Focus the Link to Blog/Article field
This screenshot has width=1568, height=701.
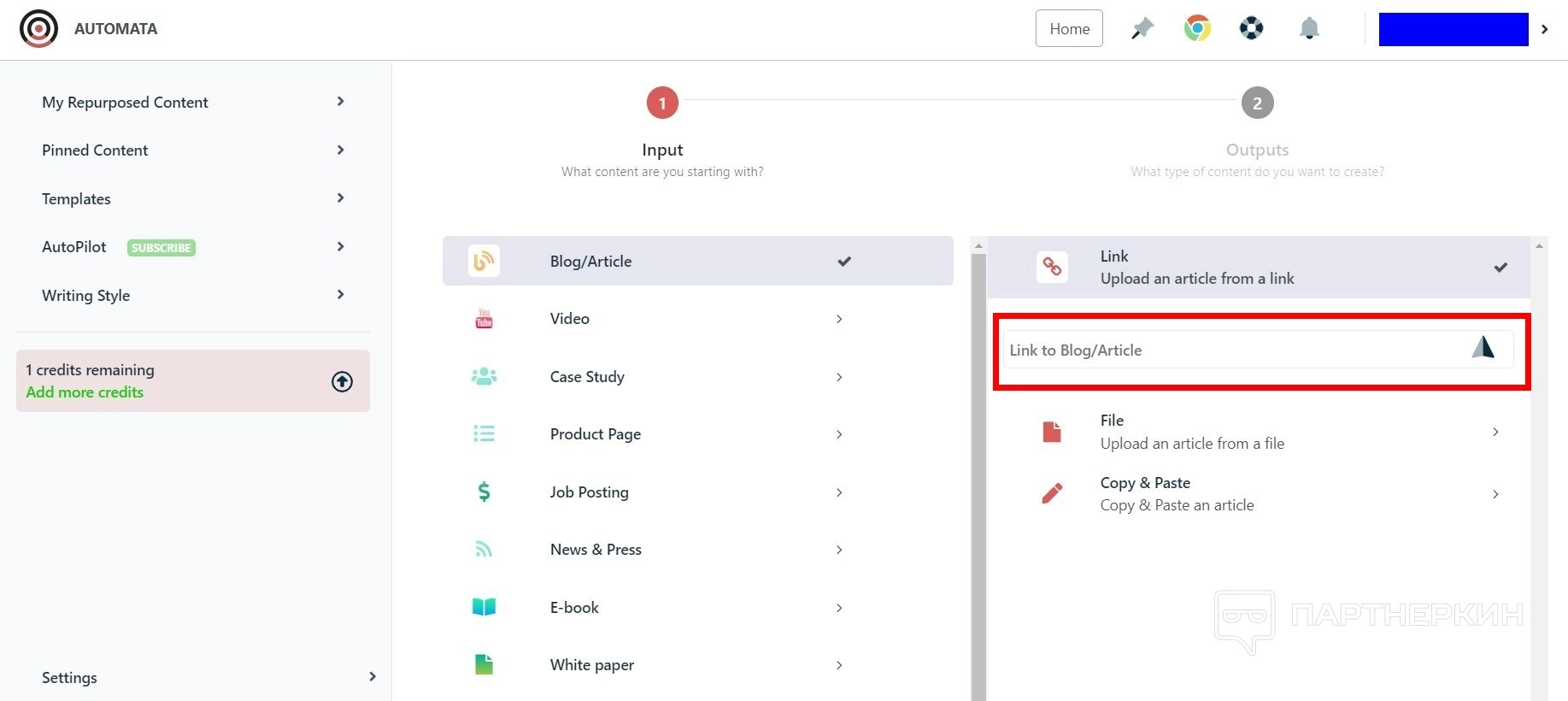click(1230, 350)
